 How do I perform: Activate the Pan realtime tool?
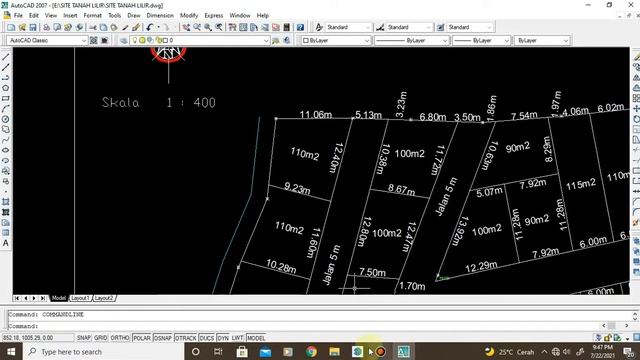(x=186, y=27)
